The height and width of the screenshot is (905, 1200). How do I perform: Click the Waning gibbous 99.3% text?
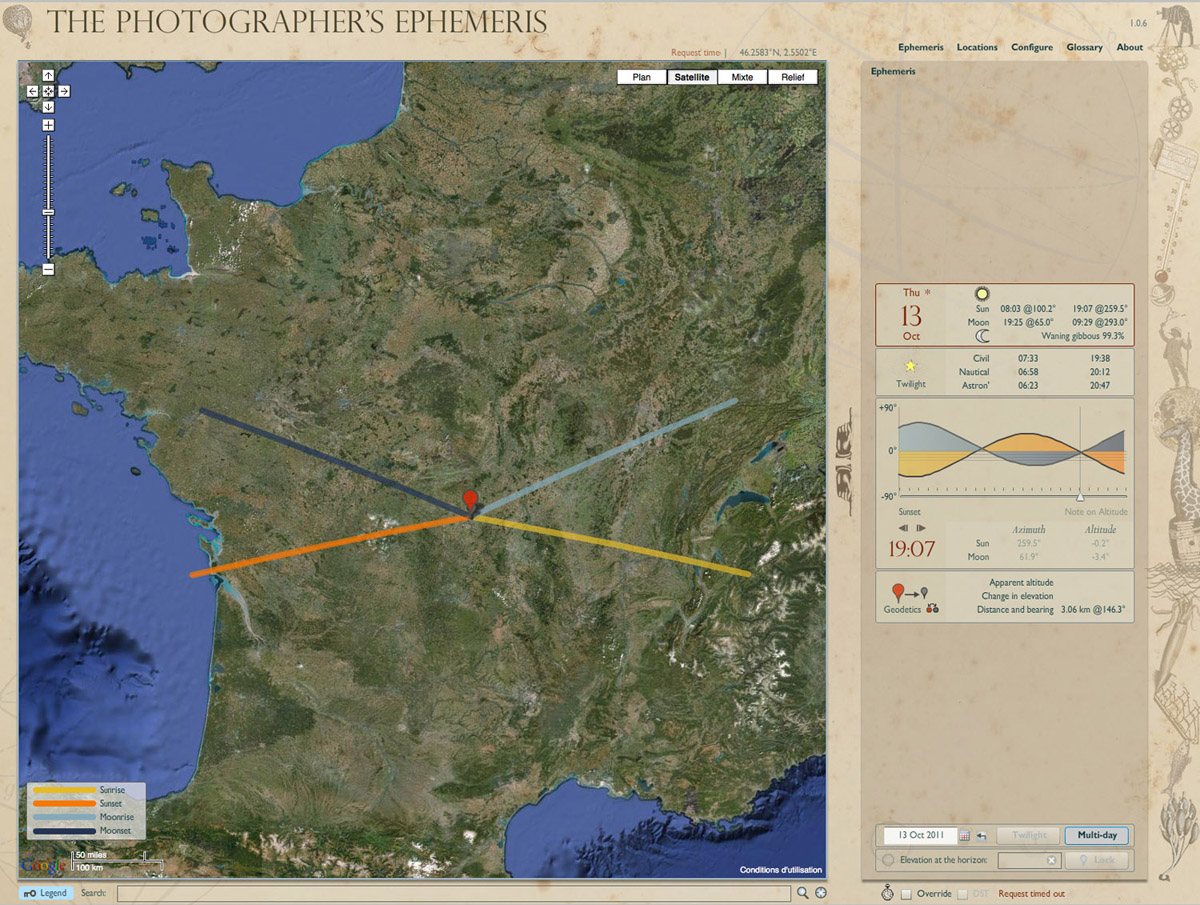pyautogui.click(x=1085, y=337)
